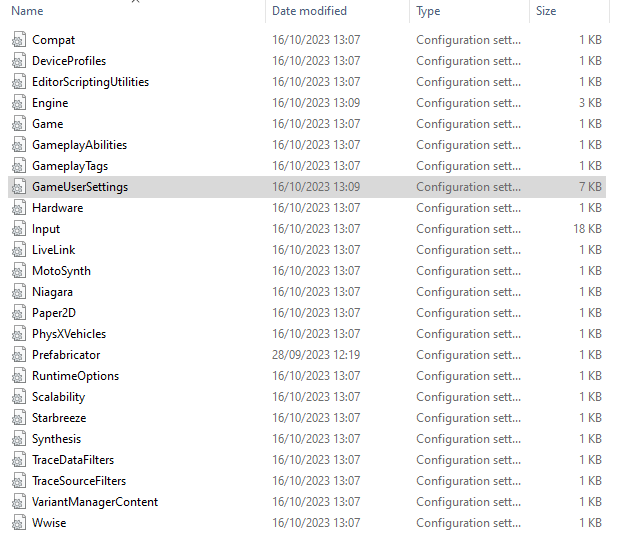Click the Starbreeze file icon

[x=19, y=418]
